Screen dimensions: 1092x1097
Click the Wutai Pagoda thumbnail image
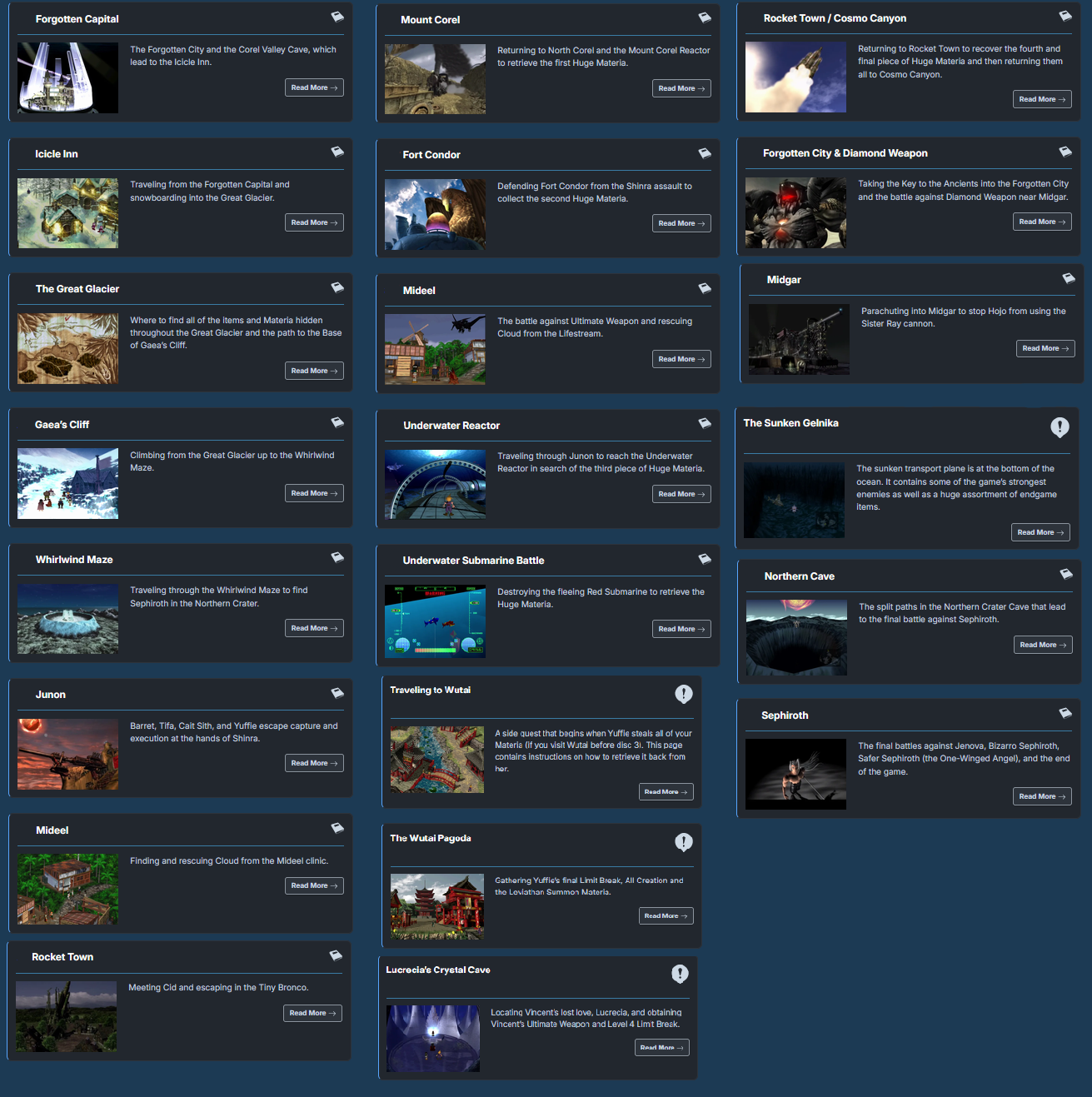pyautogui.click(x=437, y=906)
